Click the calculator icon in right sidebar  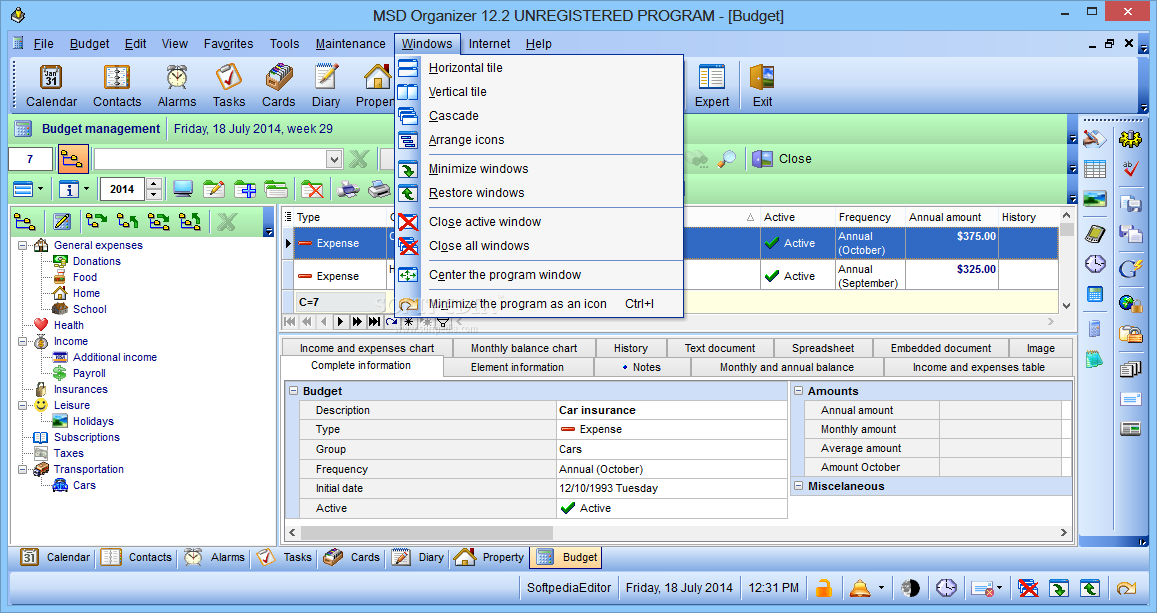click(1095, 294)
